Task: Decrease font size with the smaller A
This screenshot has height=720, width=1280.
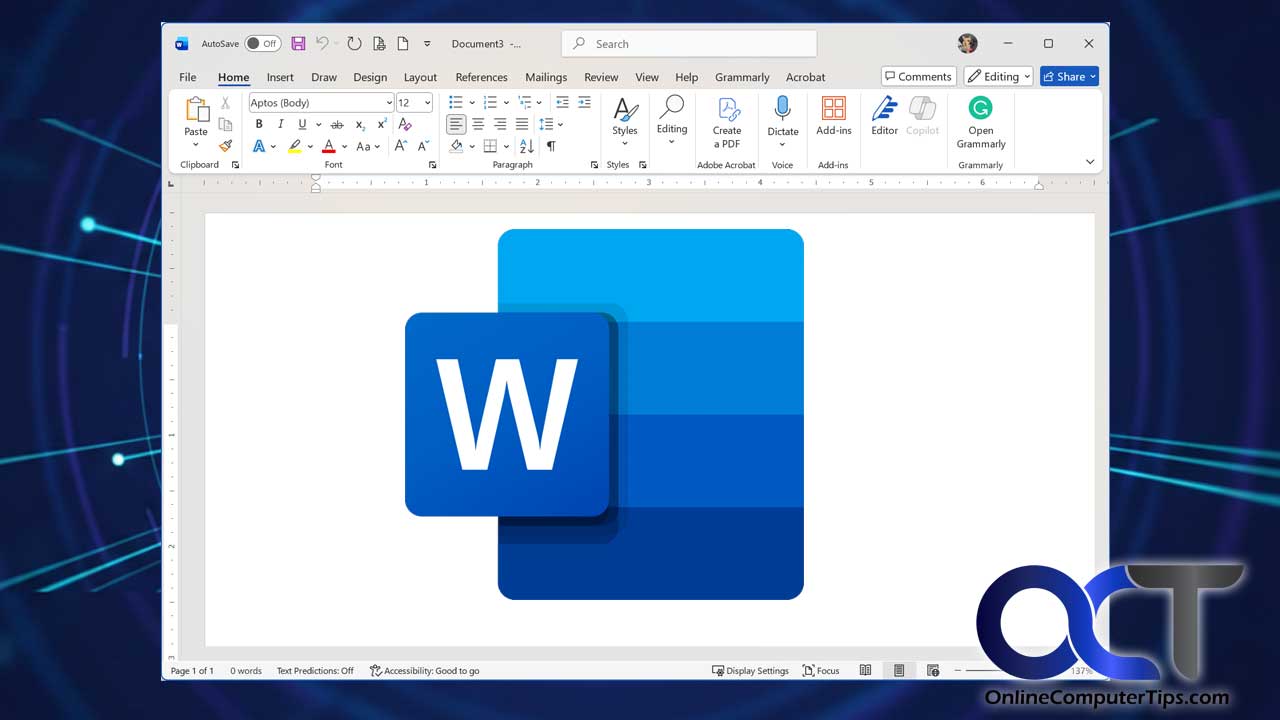Action: [423, 146]
